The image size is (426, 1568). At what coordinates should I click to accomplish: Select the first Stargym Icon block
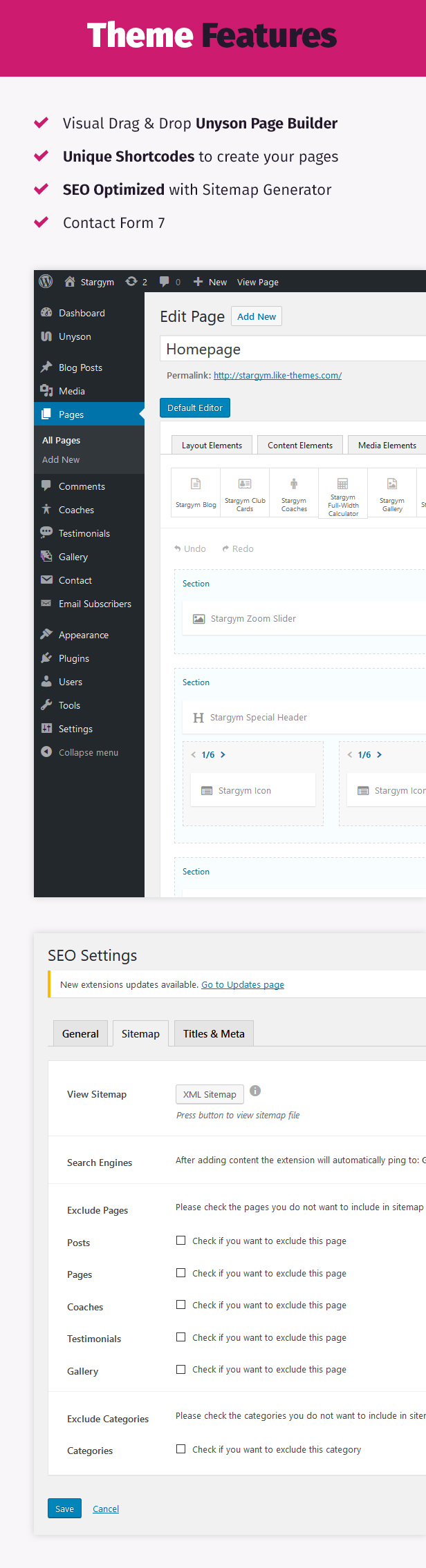pyautogui.click(x=253, y=790)
